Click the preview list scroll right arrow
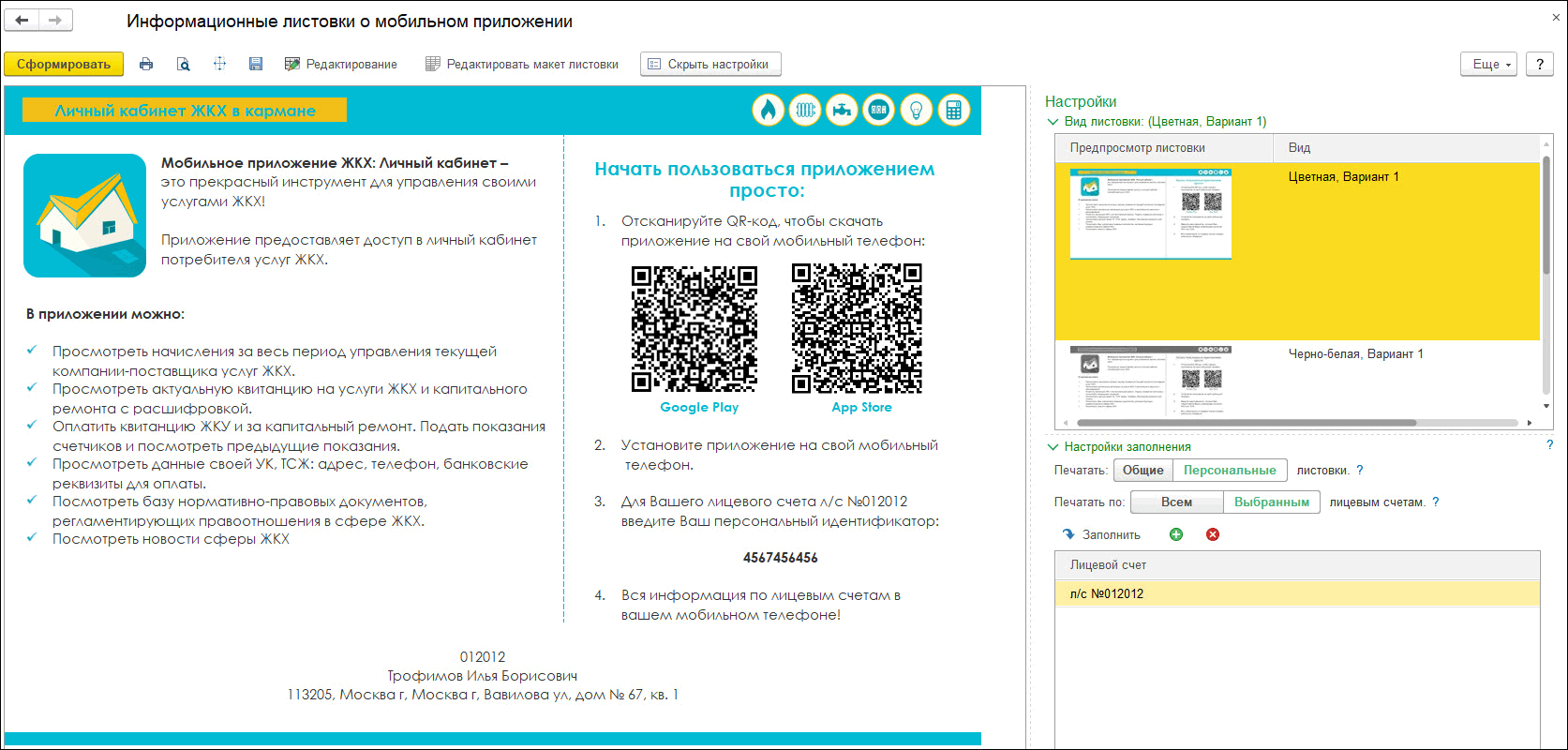 (1530, 423)
